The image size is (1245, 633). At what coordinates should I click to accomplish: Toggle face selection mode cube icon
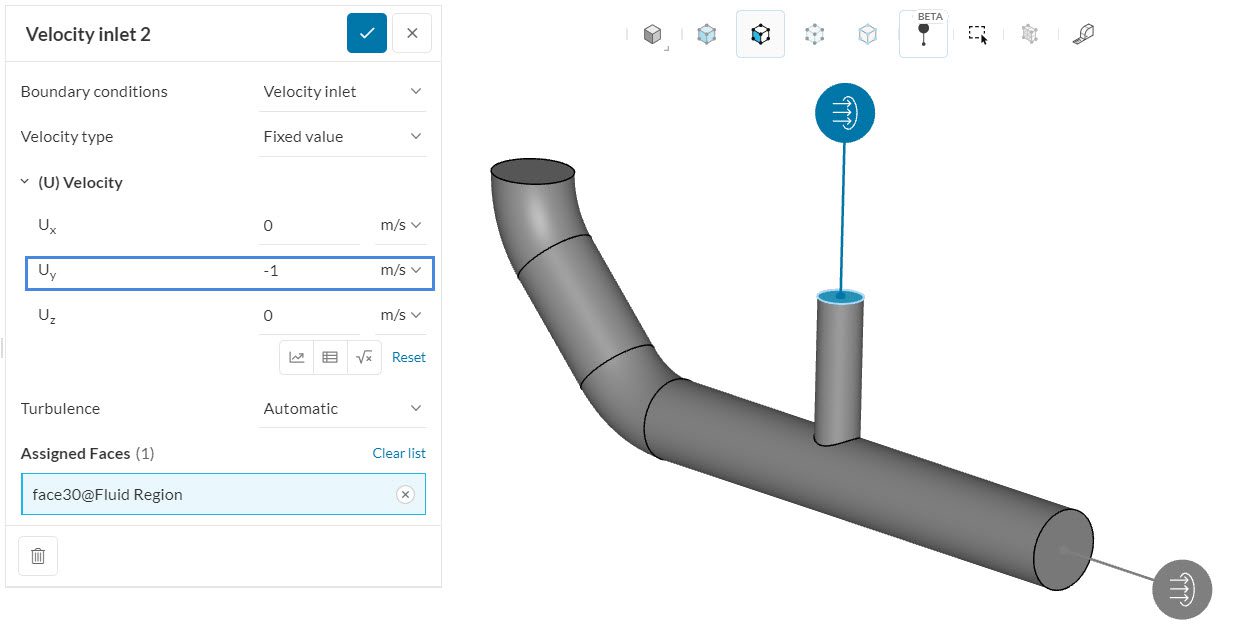tap(760, 35)
